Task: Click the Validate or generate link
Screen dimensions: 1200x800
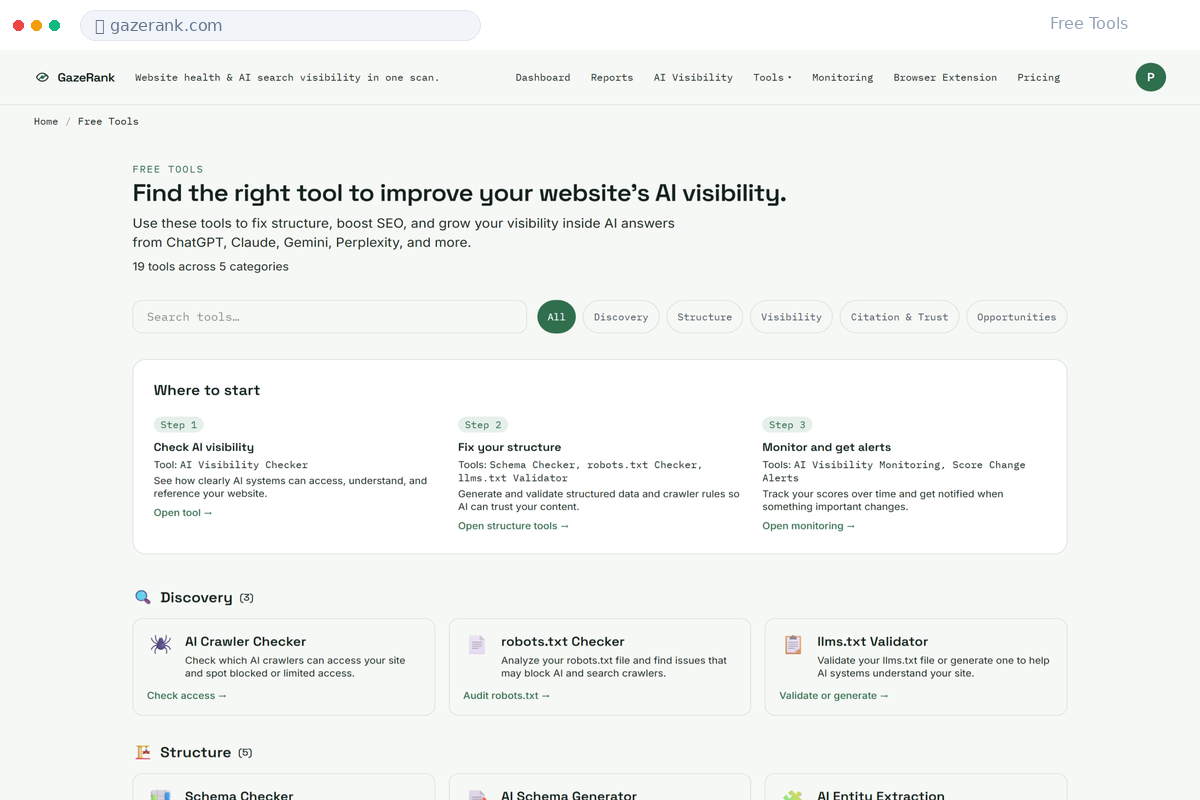Action: pos(834,696)
